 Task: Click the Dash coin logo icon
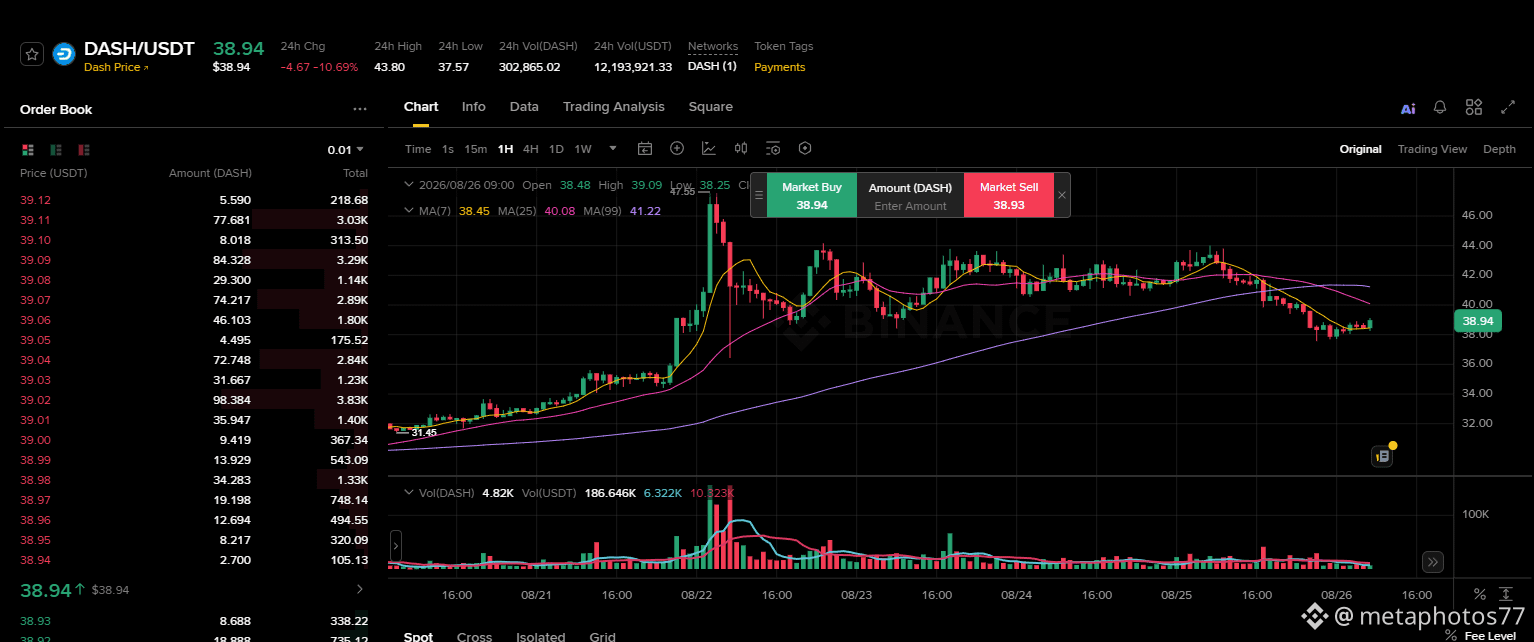coord(64,55)
